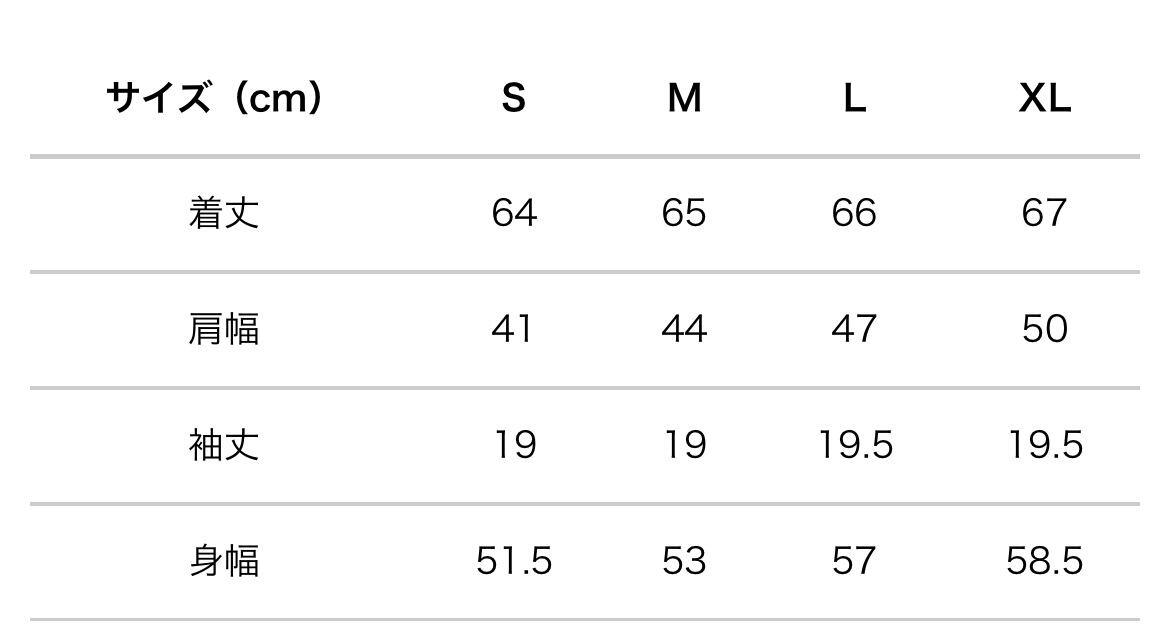Viewport: 1170px width, 638px height.
Task: Select the S size column header
Action: tap(513, 98)
